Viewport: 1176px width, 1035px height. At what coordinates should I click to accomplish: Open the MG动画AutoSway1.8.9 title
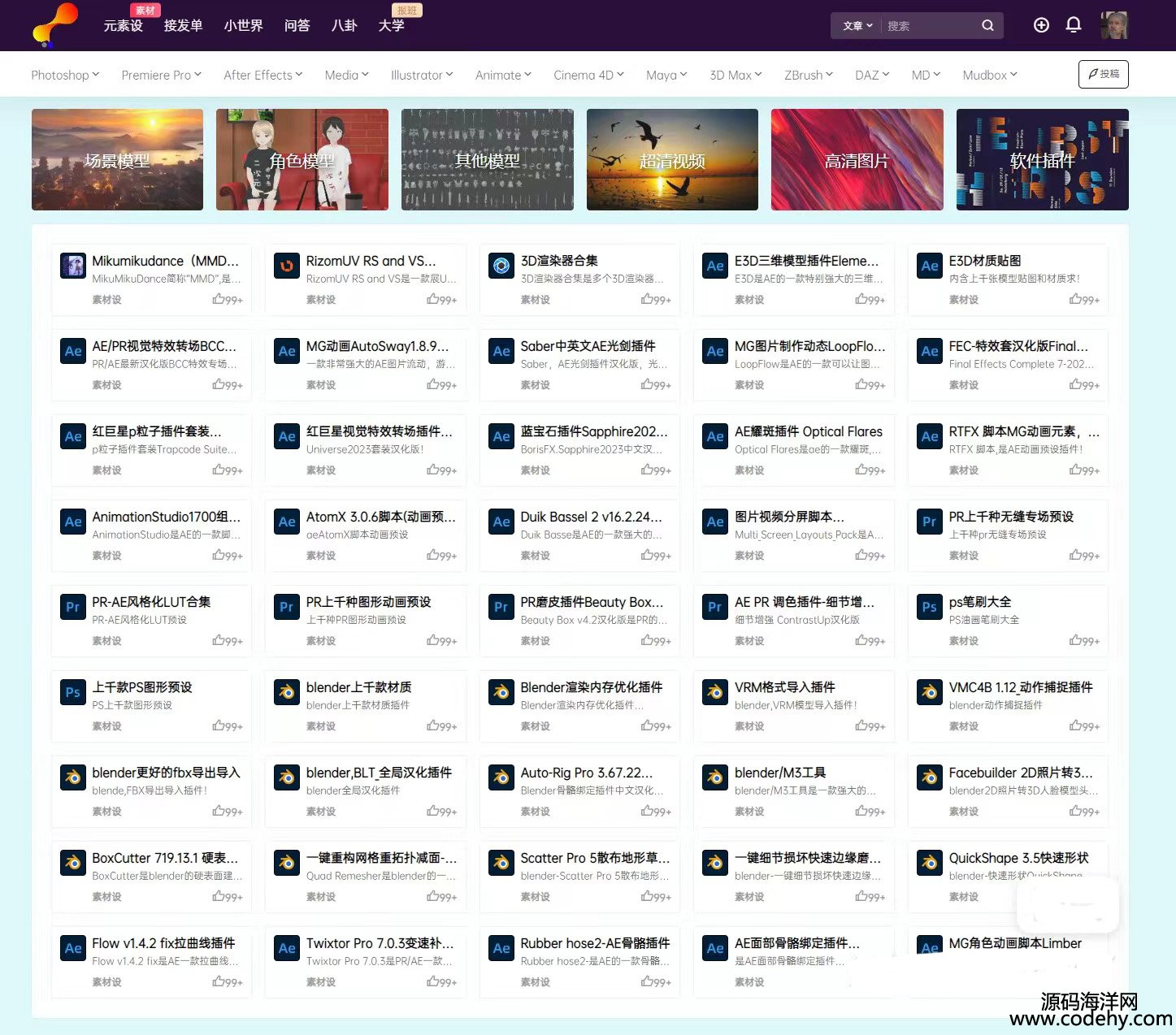pos(377,346)
